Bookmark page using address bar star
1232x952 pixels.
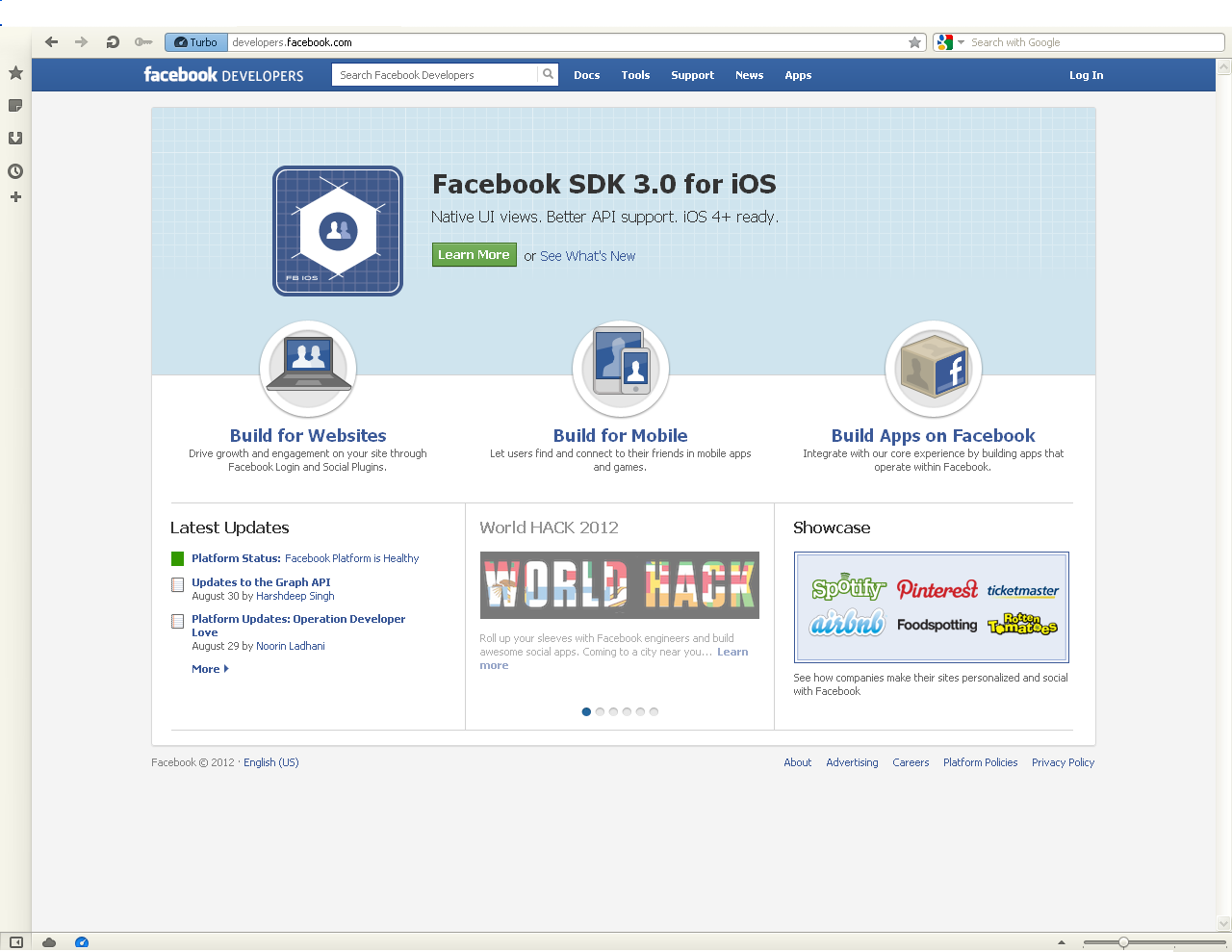coord(914,42)
